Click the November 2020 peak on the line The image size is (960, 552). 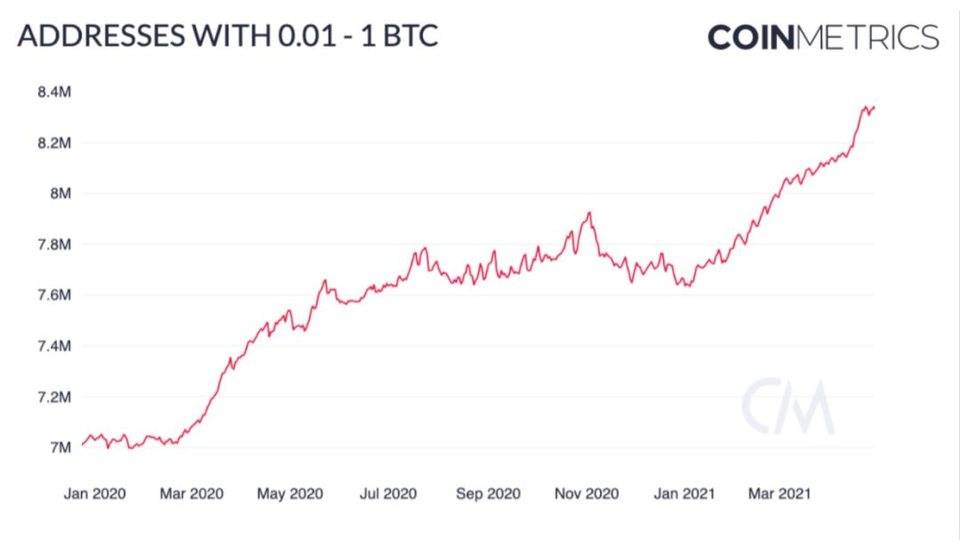[589, 213]
